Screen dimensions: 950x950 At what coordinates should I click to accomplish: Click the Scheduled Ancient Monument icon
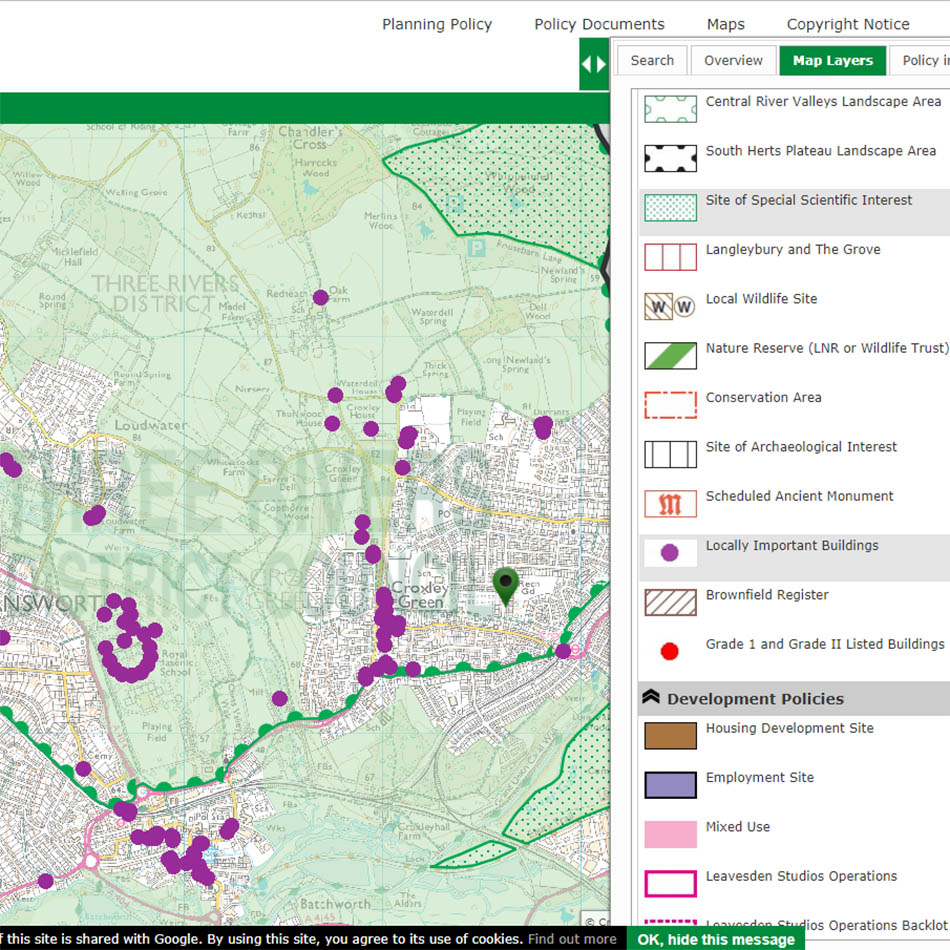[x=670, y=504]
